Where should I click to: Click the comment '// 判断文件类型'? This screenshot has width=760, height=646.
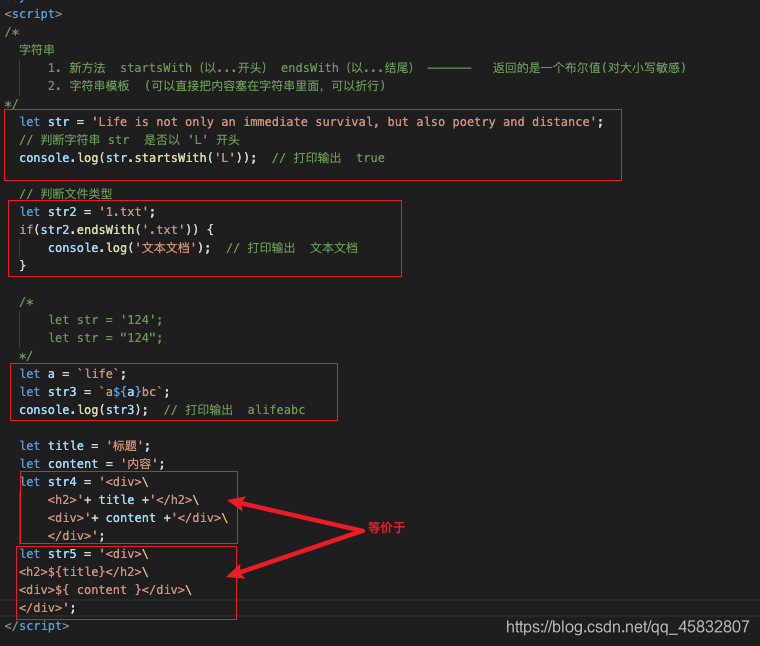coord(65,194)
